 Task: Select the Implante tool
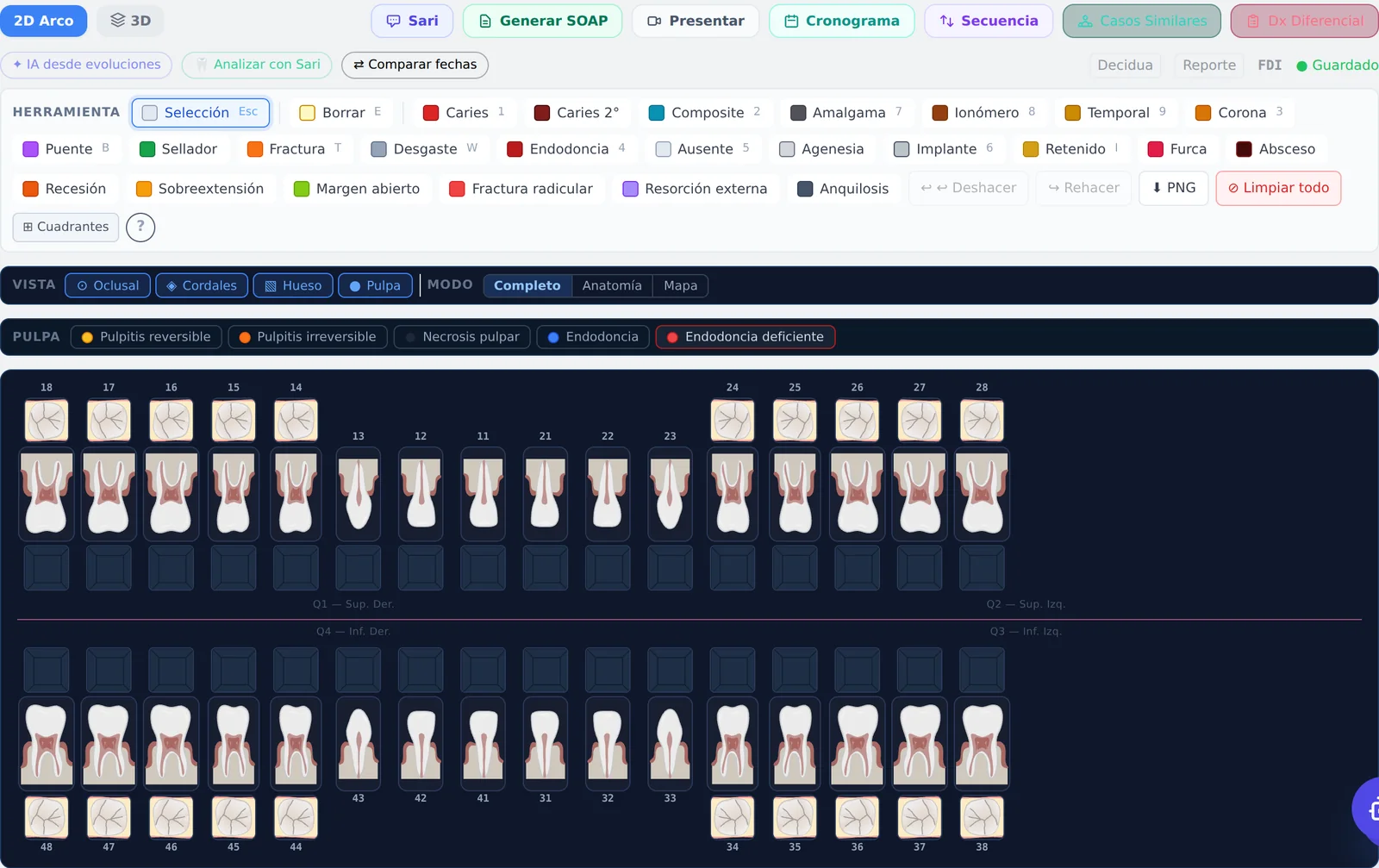click(x=944, y=149)
